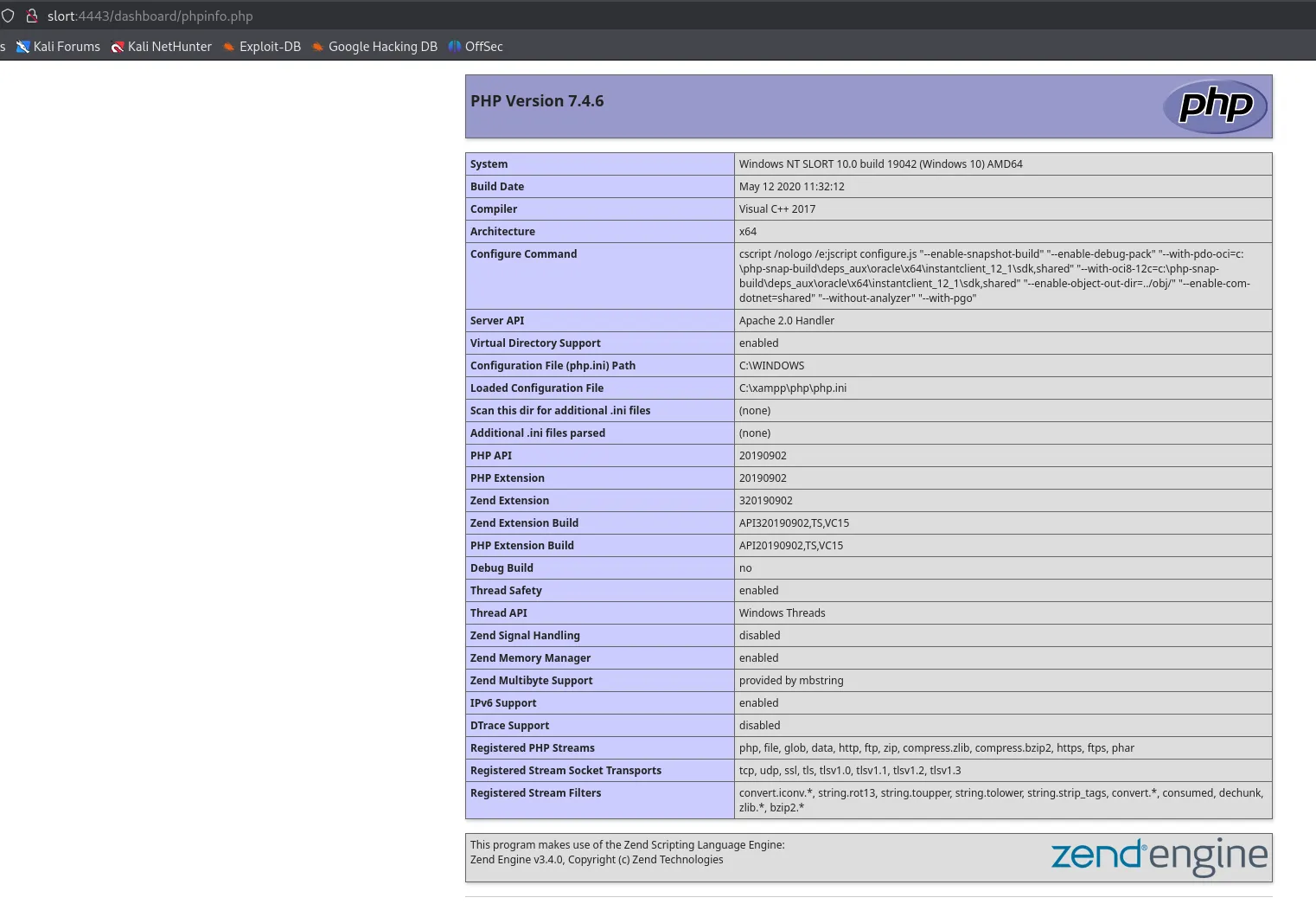Click Visual C++ 2017 value
Image resolution: width=1316 pixels, height=904 pixels.
(777, 209)
